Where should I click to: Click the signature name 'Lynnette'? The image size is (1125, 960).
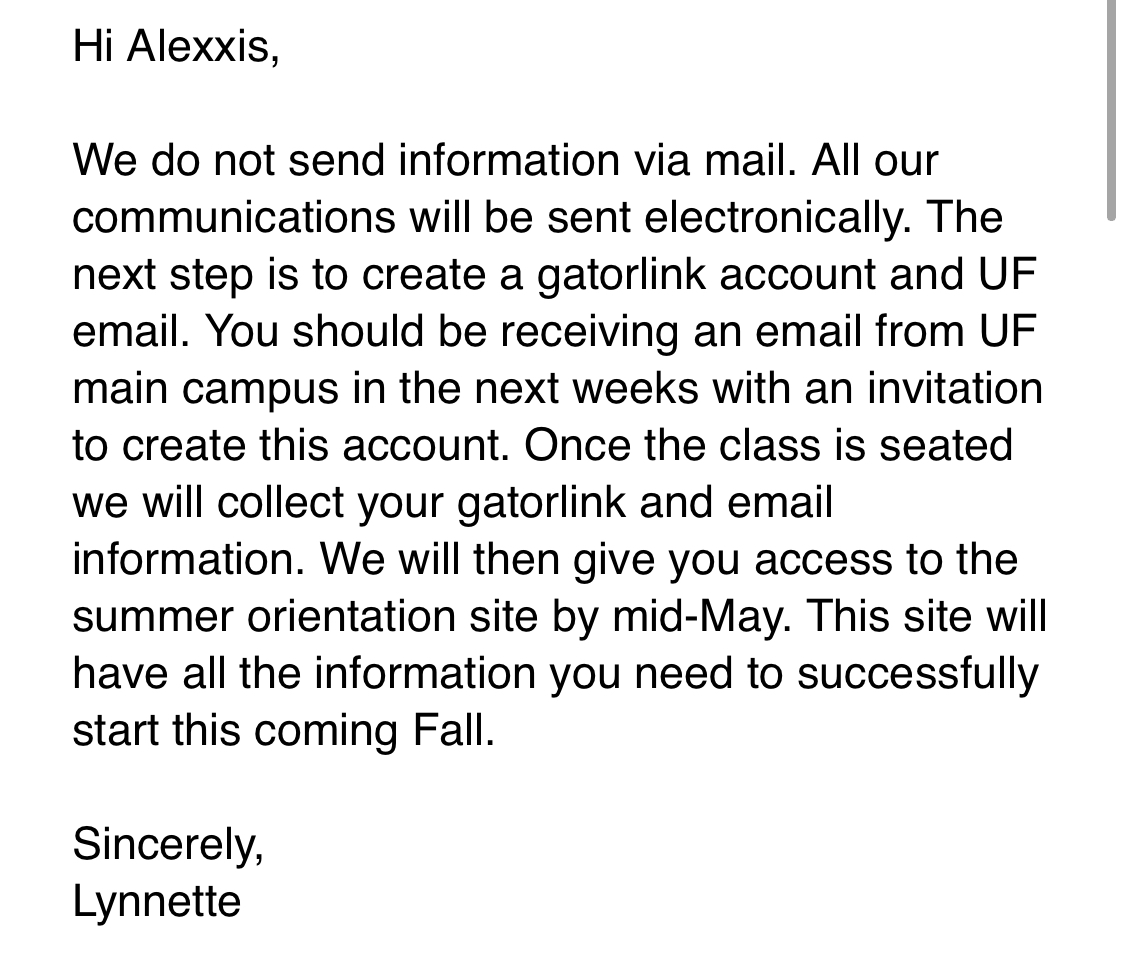(x=156, y=903)
